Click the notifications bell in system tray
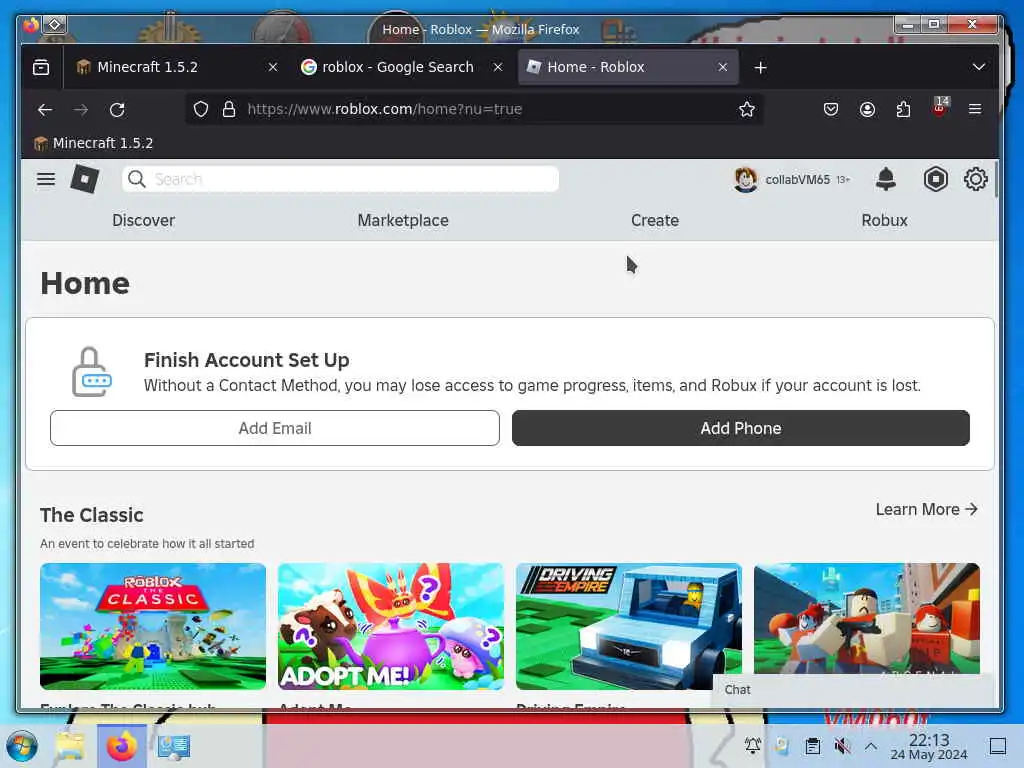 (x=752, y=746)
